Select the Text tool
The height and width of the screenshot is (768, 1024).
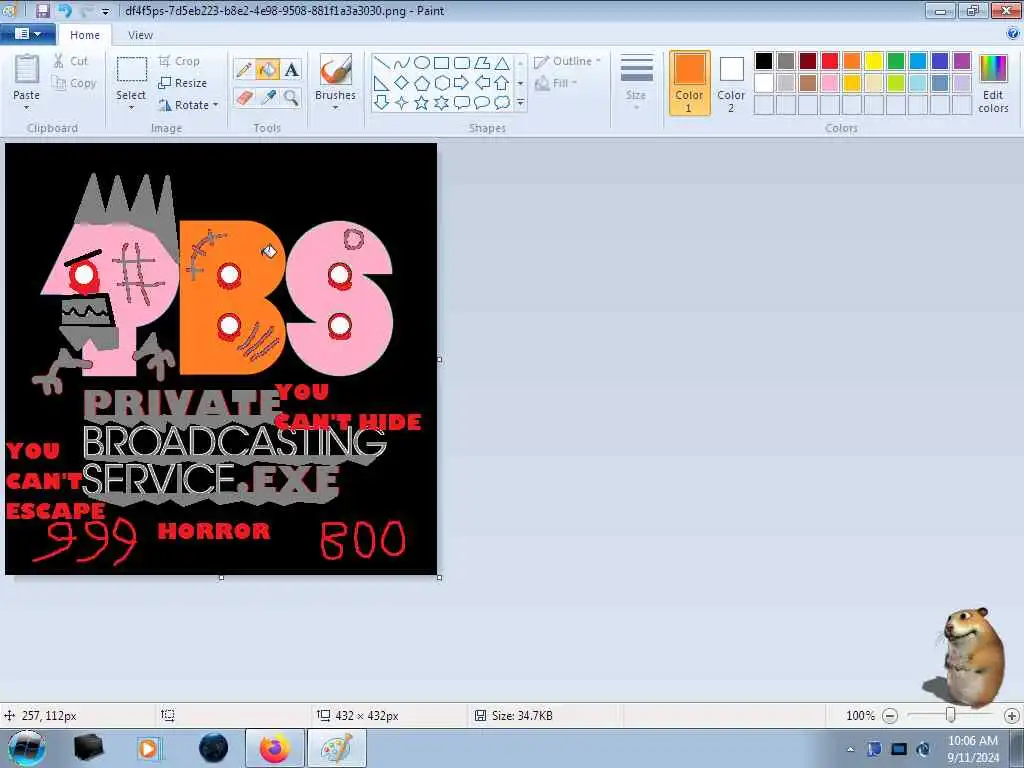tap(291, 69)
